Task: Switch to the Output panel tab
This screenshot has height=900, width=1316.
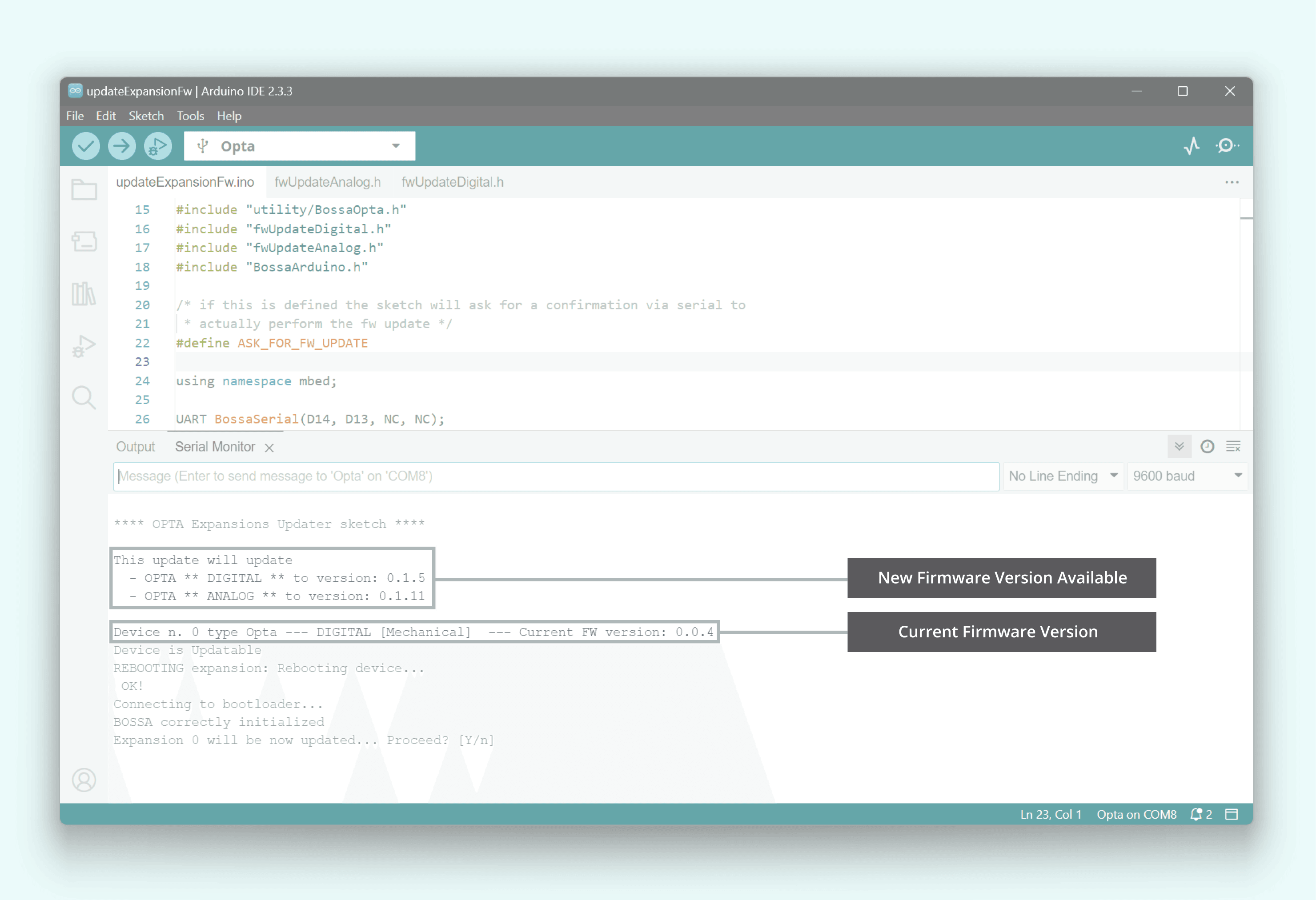Action: [135, 447]
